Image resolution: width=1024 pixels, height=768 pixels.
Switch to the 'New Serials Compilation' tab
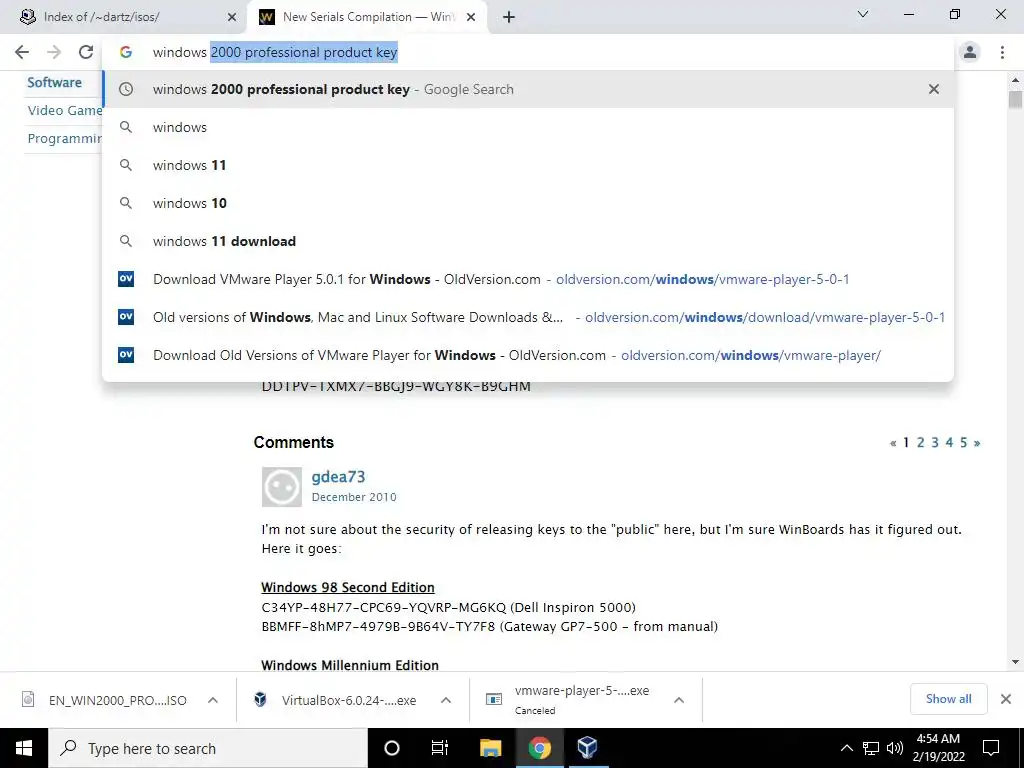click(x=366, y=17)
